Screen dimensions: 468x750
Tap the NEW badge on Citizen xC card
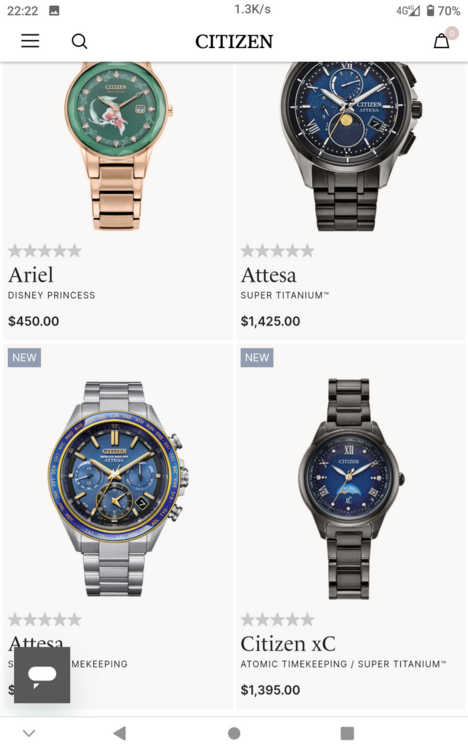(257, 358)
